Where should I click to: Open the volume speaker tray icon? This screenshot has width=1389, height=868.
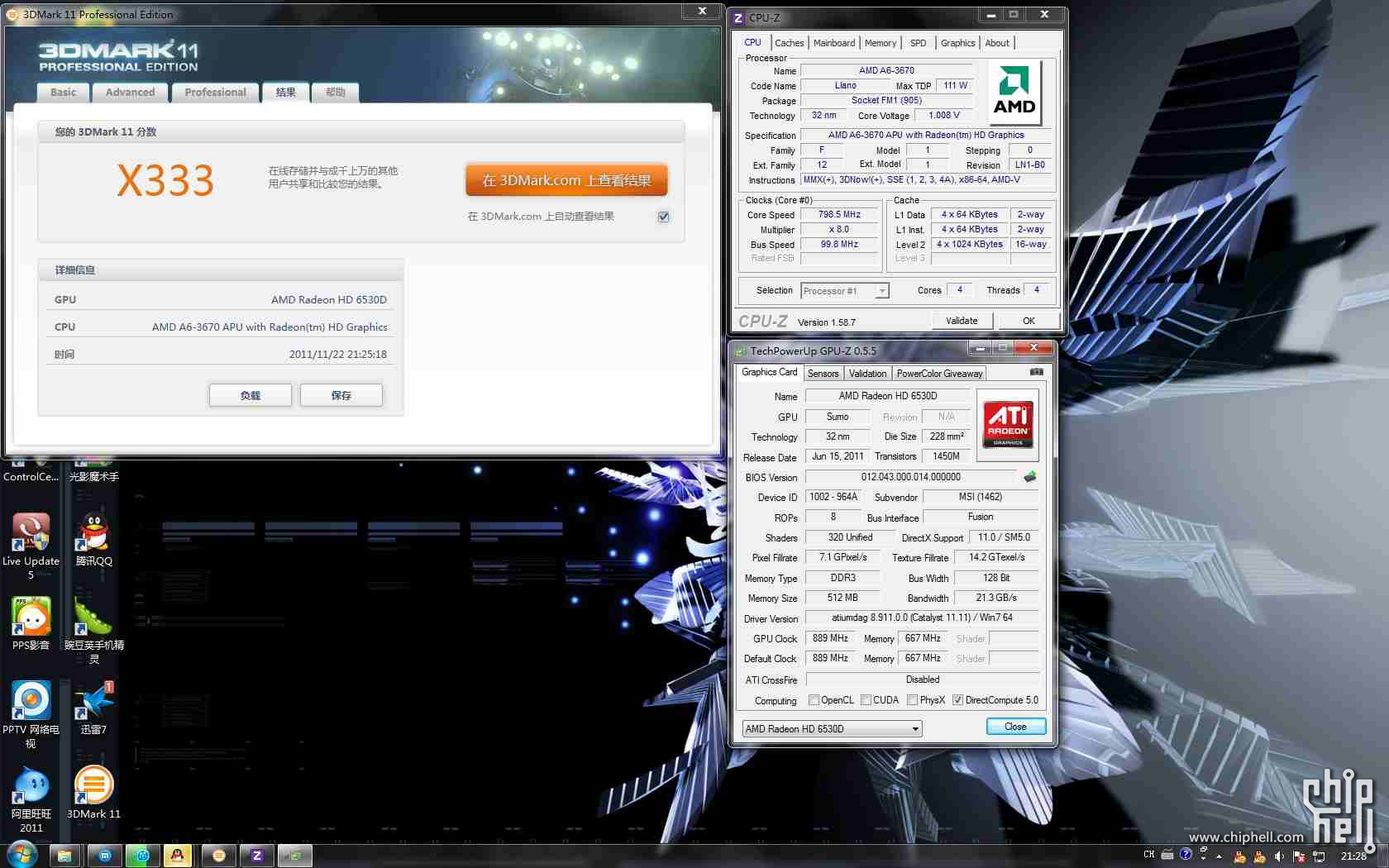point(1279,856)
